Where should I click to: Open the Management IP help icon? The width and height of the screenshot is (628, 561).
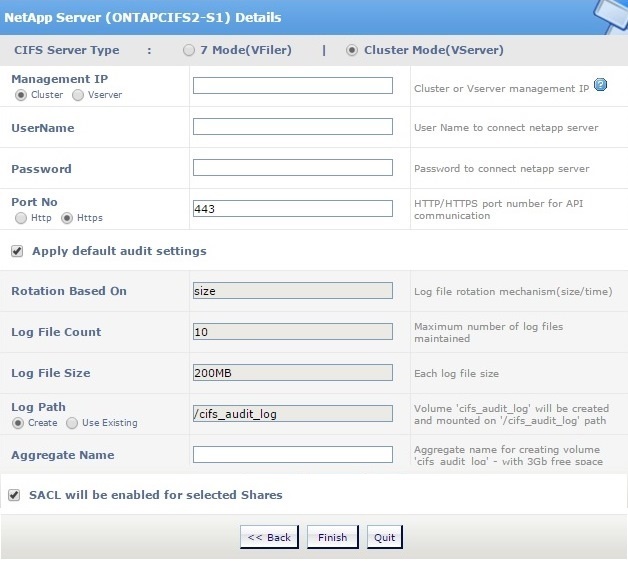(x=600, y=85)
